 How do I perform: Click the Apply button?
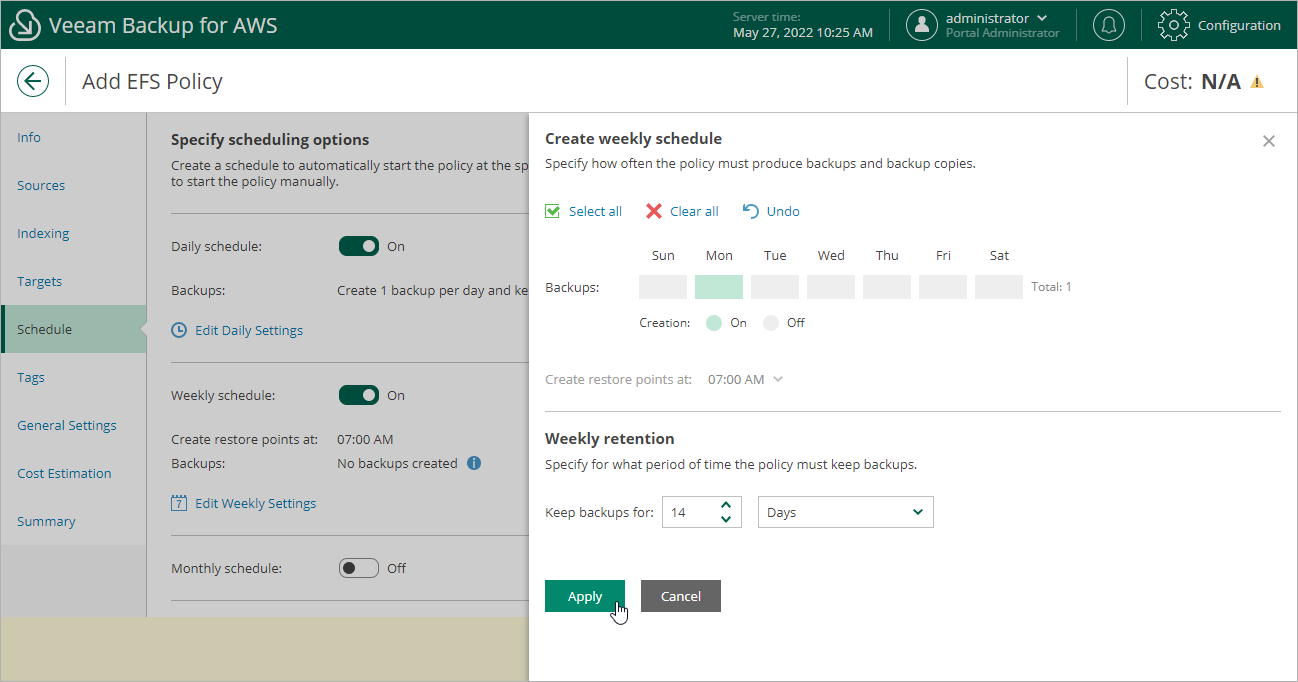click(585, 596)
